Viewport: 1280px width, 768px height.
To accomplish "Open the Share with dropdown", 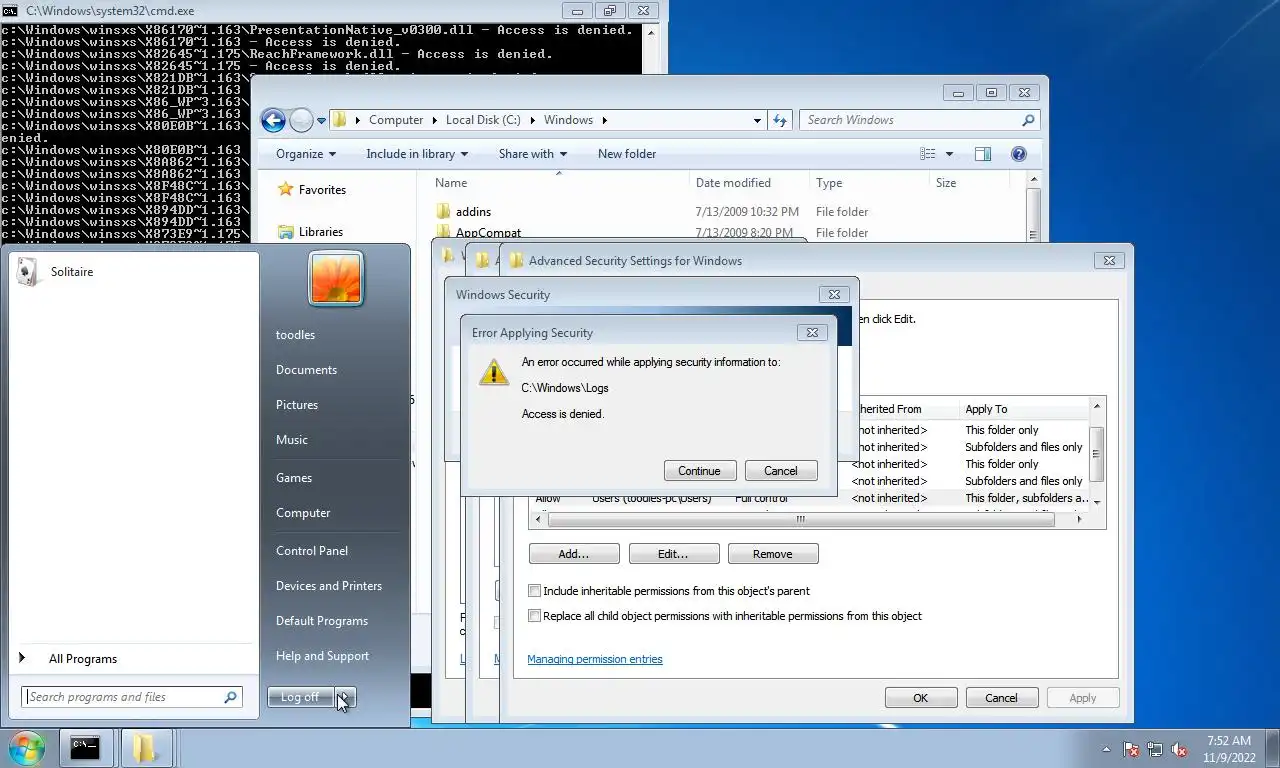I will (533, 154).
